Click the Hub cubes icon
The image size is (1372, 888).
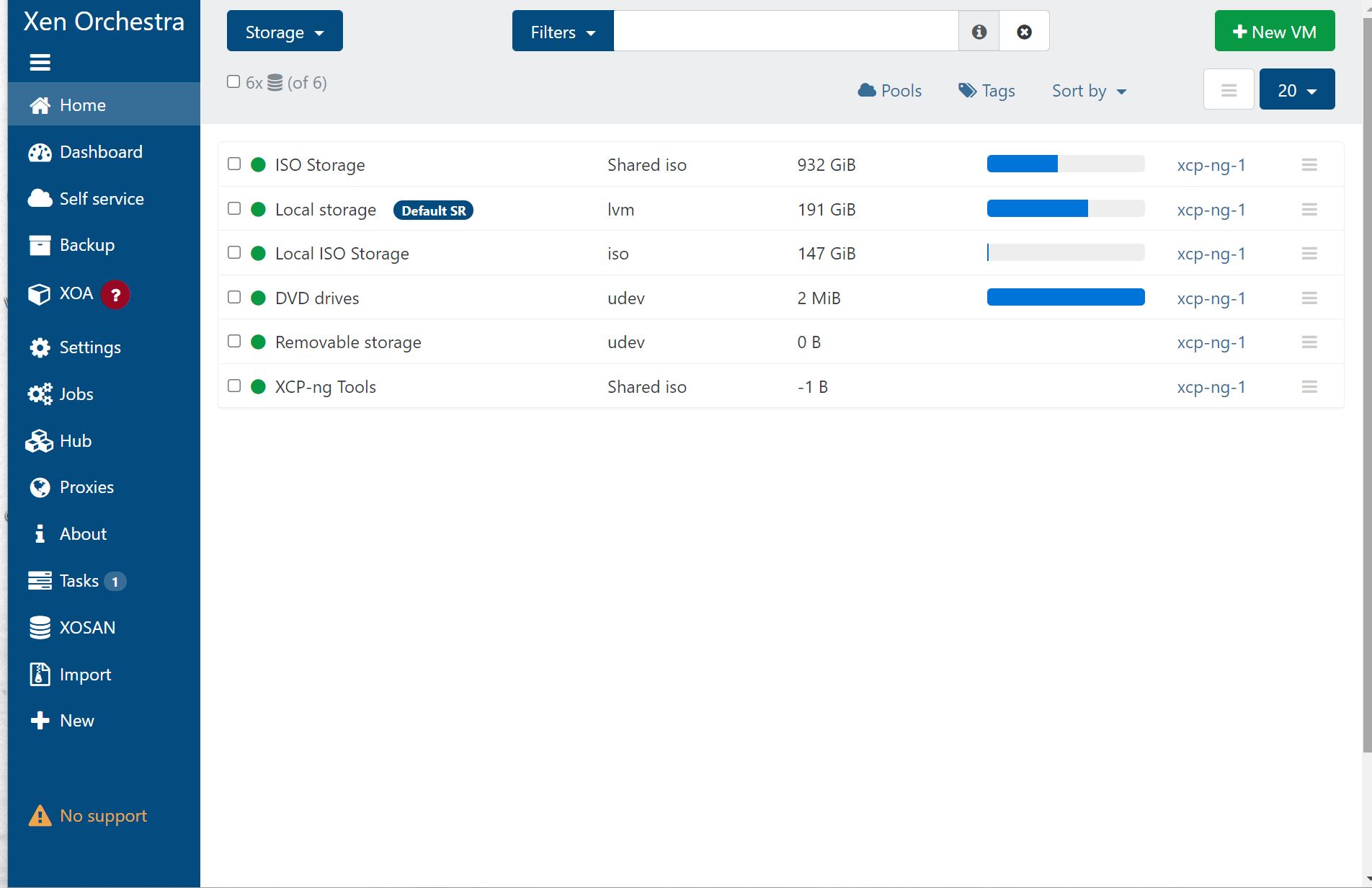40,441
